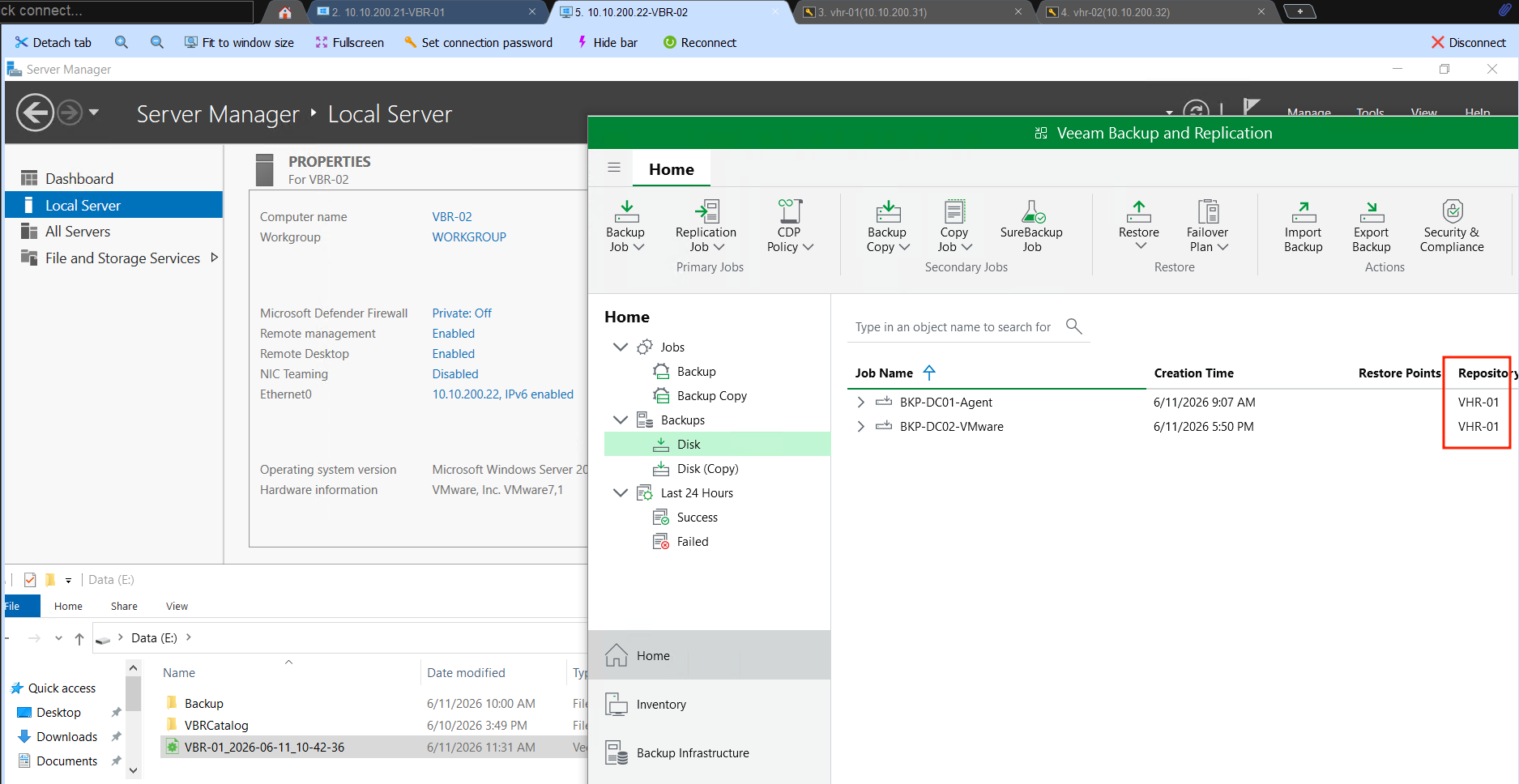Switch to the 10.10.200.21-VBR-01 tab

pos(426,12)
